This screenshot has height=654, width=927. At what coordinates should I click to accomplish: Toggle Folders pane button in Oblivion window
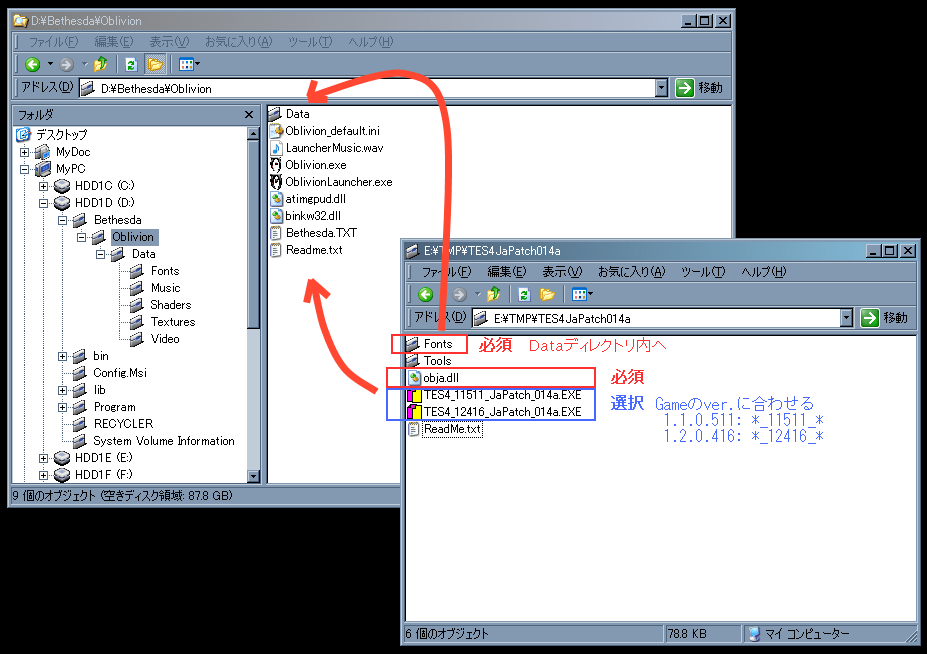(155, 64)
